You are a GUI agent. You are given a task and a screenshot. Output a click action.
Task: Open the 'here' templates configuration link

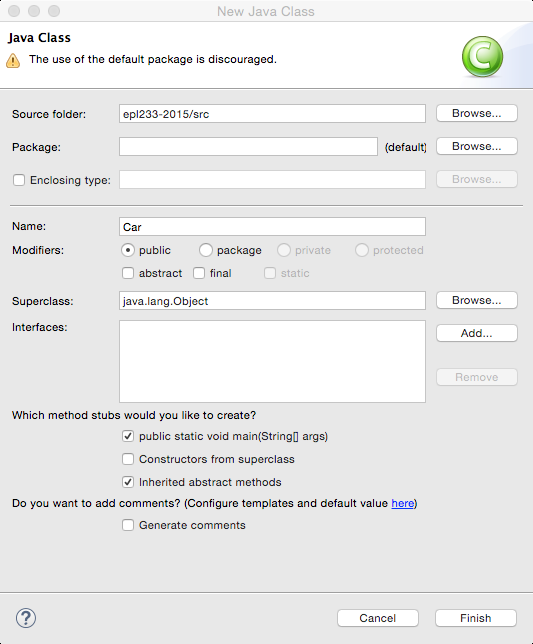402,503
